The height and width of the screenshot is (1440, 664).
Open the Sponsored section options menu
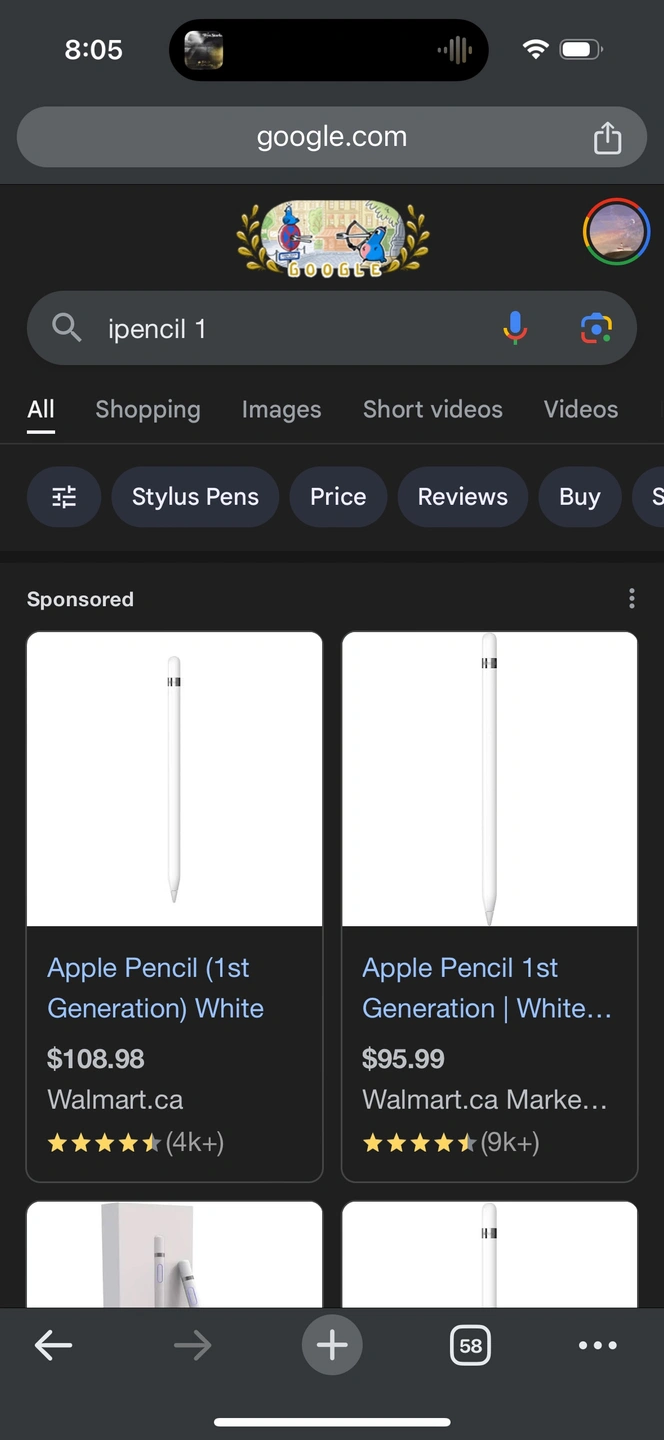(631, 598)
